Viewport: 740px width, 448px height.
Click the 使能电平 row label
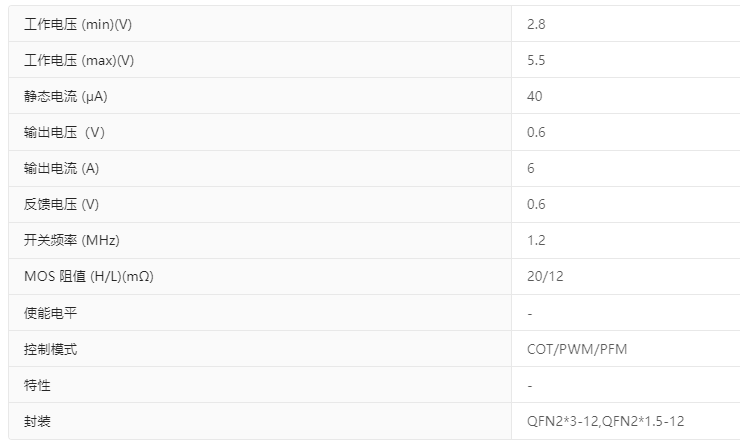point(50,313)
